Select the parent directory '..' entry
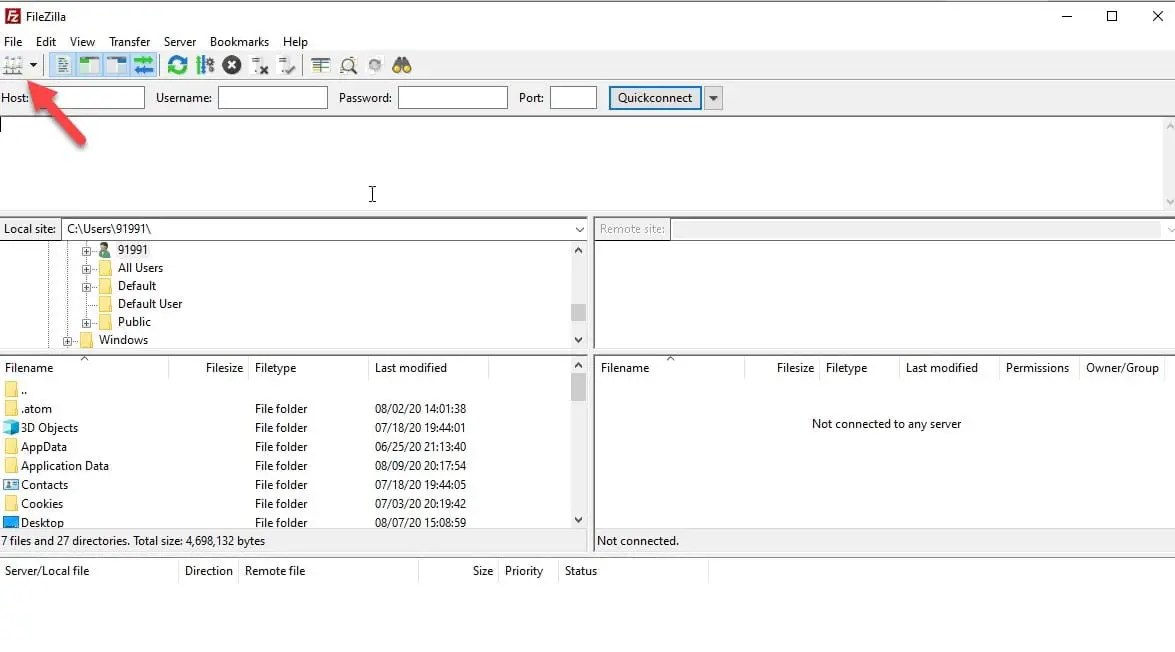Screen dimensions: 1175x652 [x=285, y=390]
